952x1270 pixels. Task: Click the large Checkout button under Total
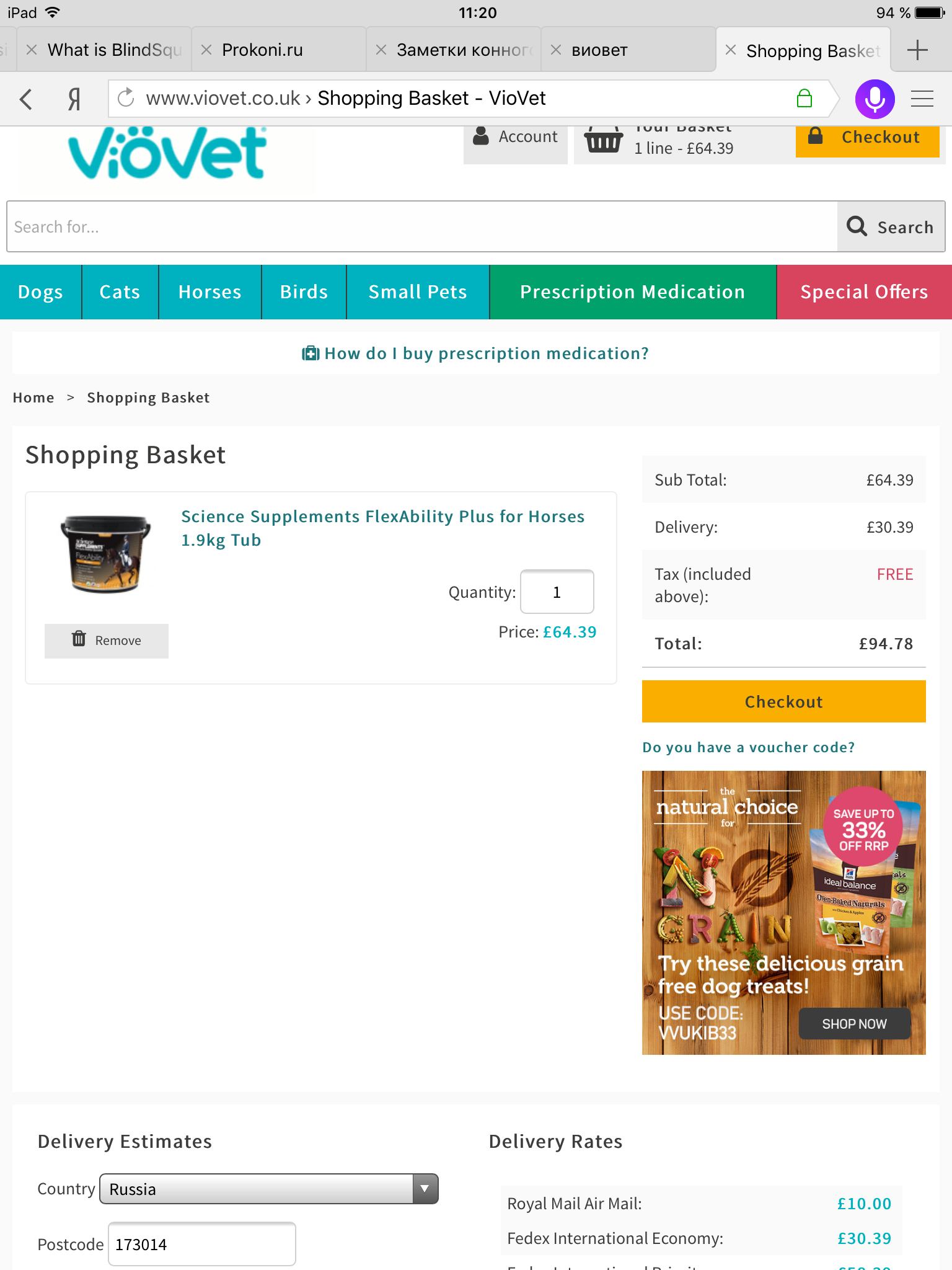tap(783, 701)
